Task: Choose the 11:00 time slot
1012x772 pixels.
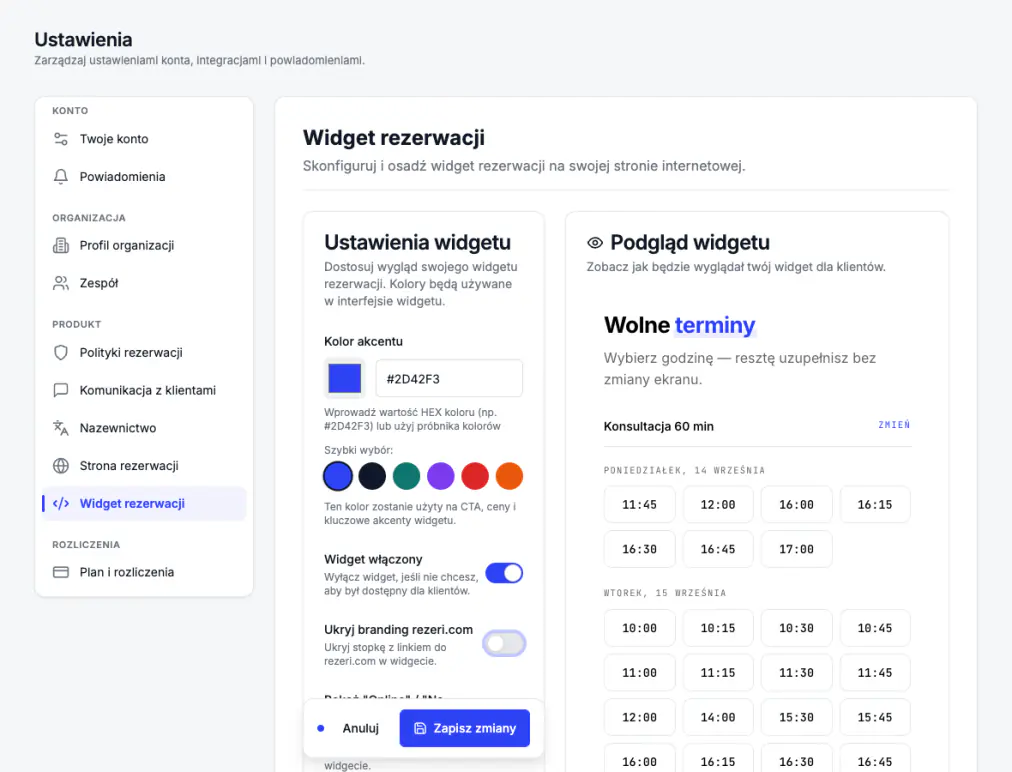Action: 640,673
